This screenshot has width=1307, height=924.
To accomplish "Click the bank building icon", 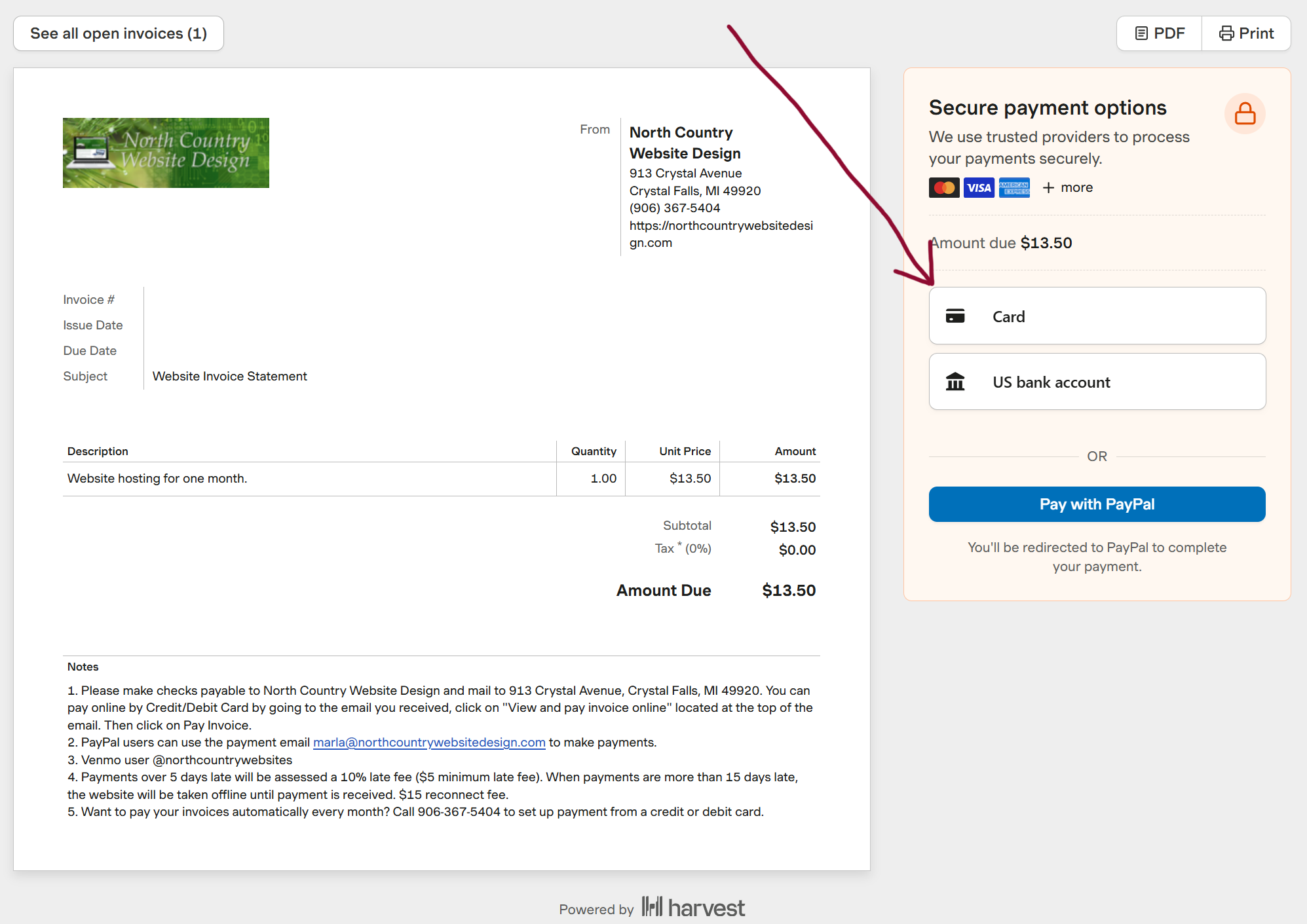I will tap(955, 382).
